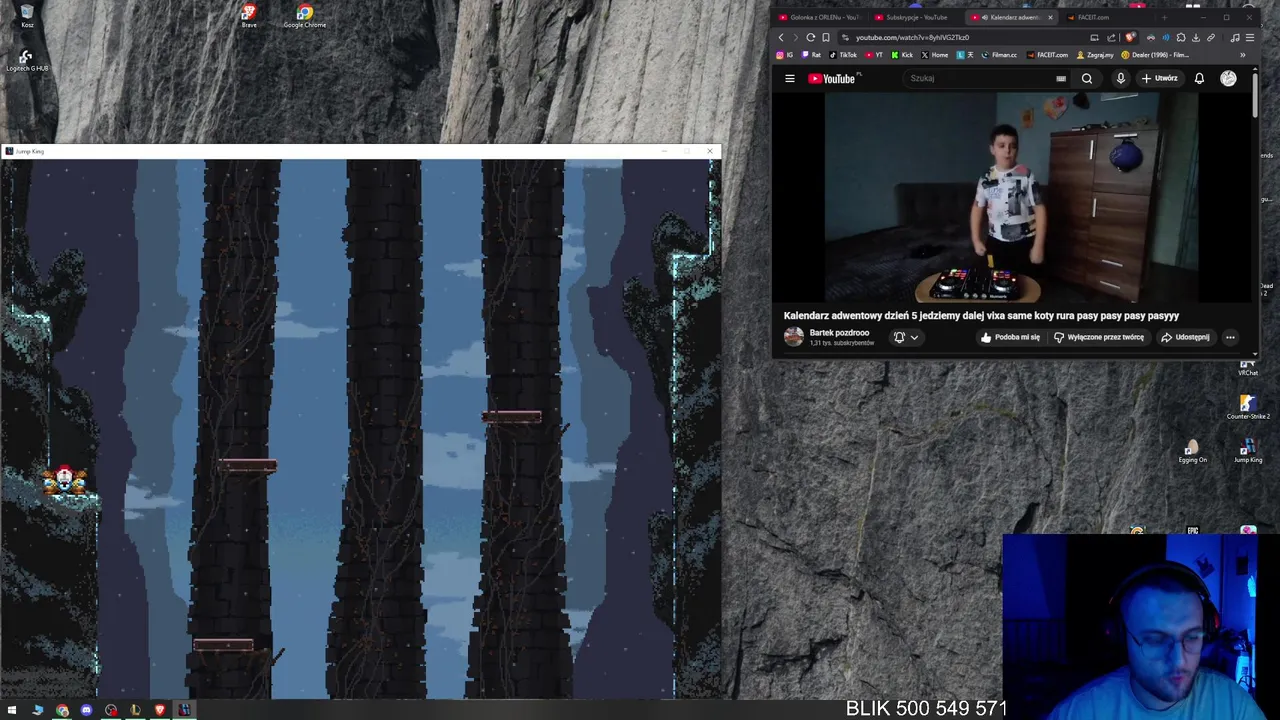Open Bartek pozdrooo channel name
This screenshot has height=720, width=1280.
tap(839, 333)
